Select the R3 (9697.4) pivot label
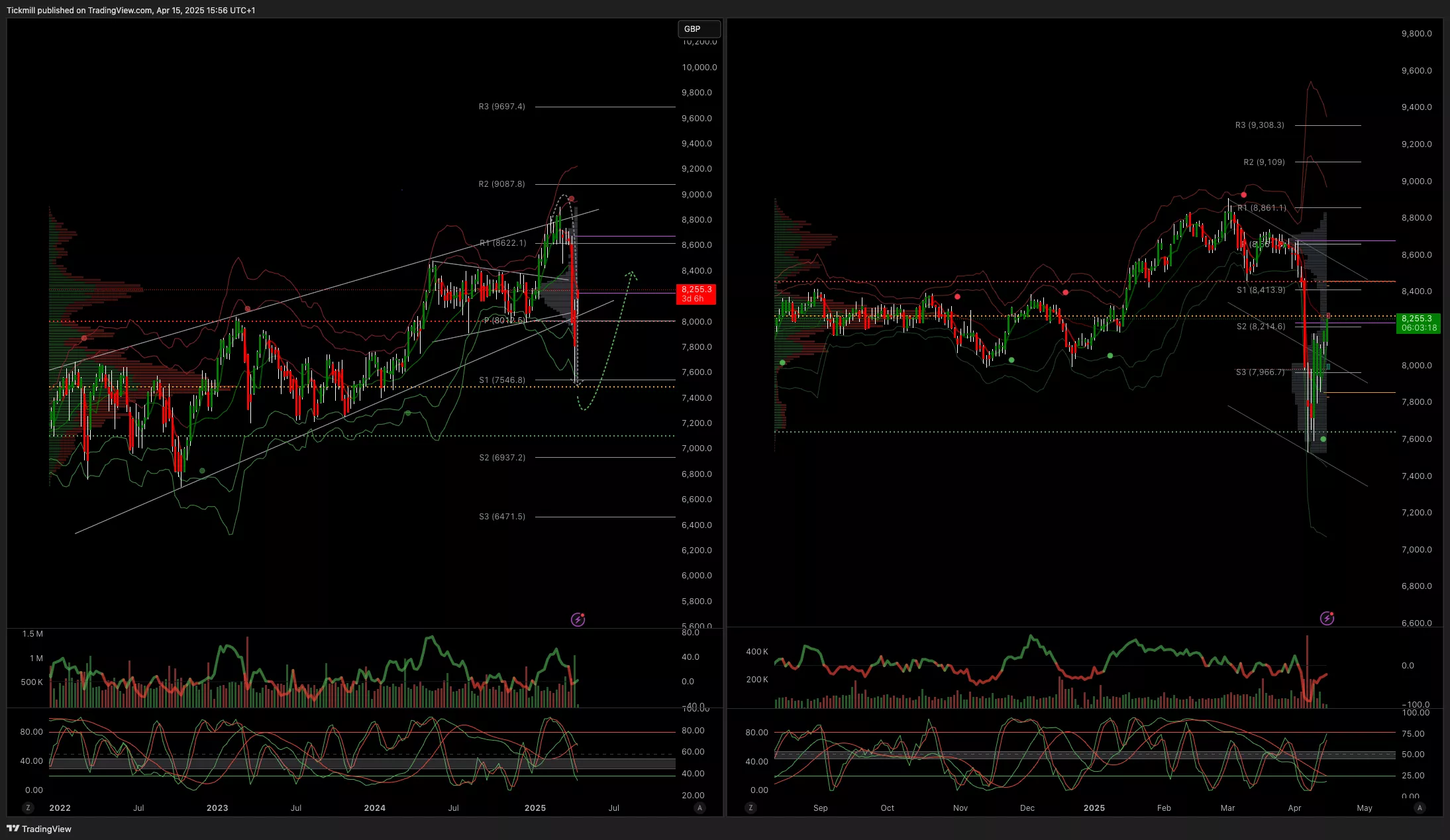The image size is (1450, 840). (x=501, y=107)
